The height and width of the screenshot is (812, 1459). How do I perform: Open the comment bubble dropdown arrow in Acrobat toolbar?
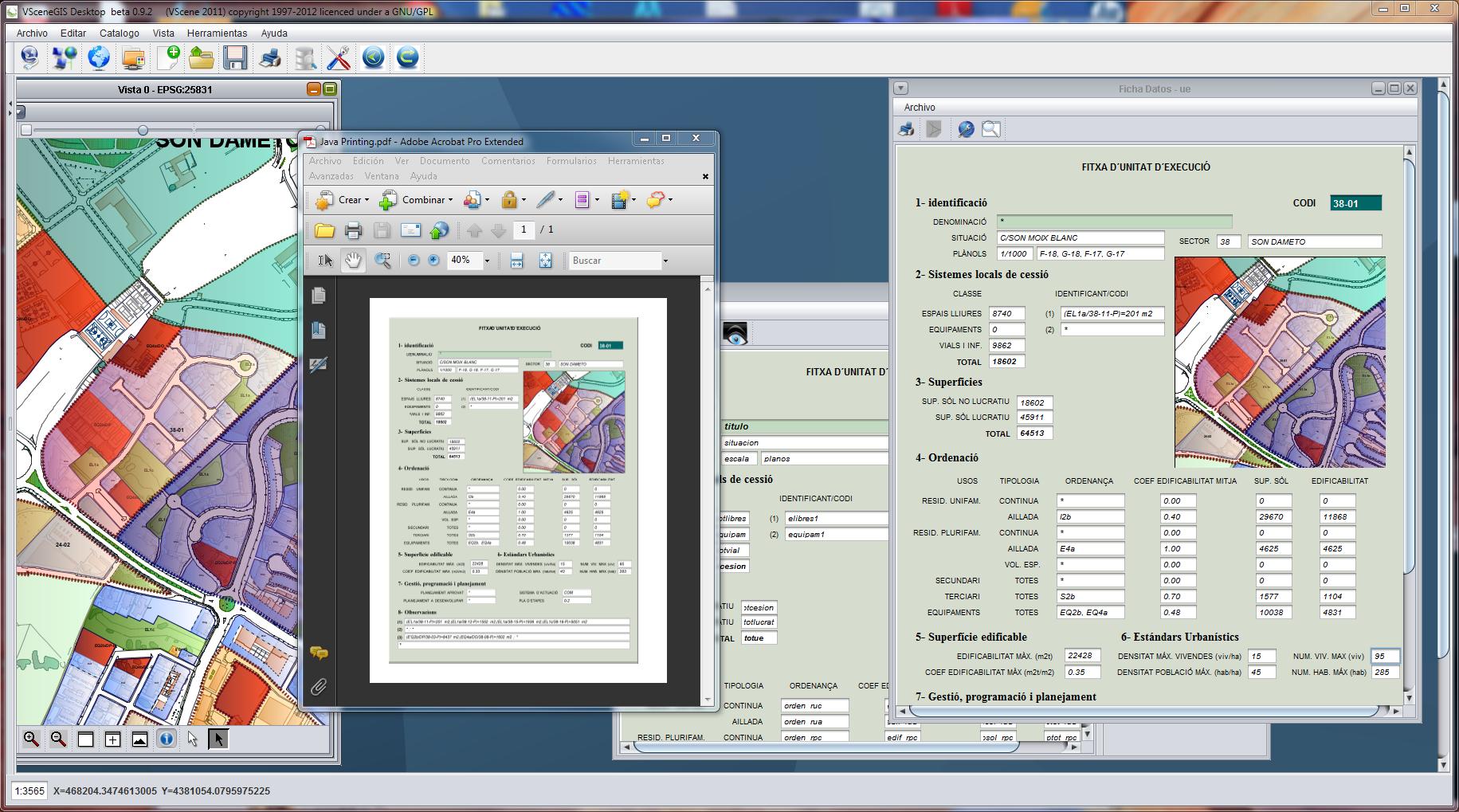(670, 200)
